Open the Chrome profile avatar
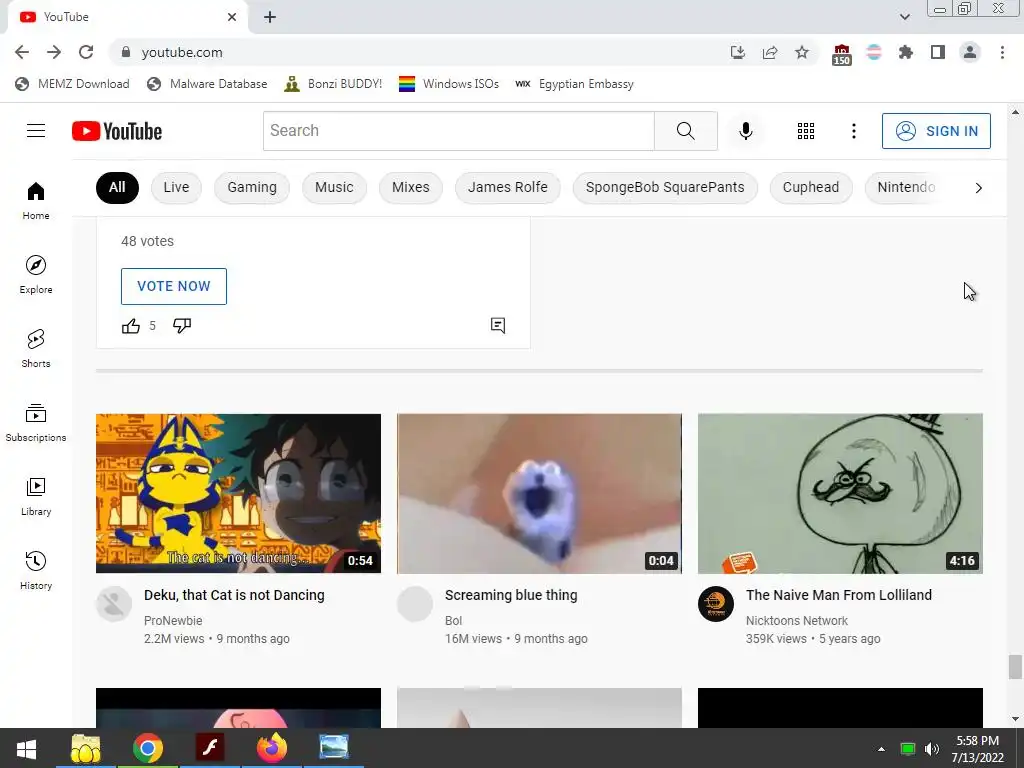This screenshot has height=768, width=1024. coord(970,52)
